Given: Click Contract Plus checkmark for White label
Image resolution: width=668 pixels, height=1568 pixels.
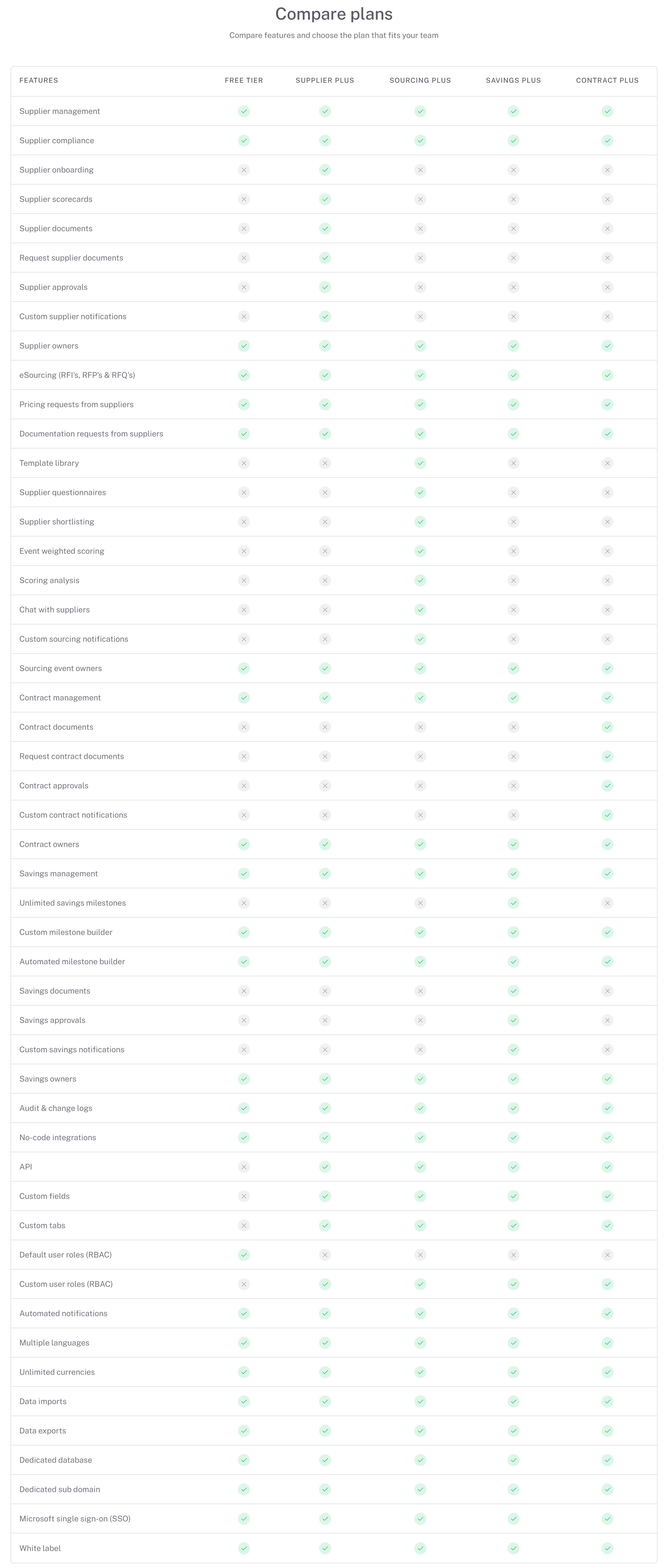Looking at the screenshot, I should (x=607, y=1548).
